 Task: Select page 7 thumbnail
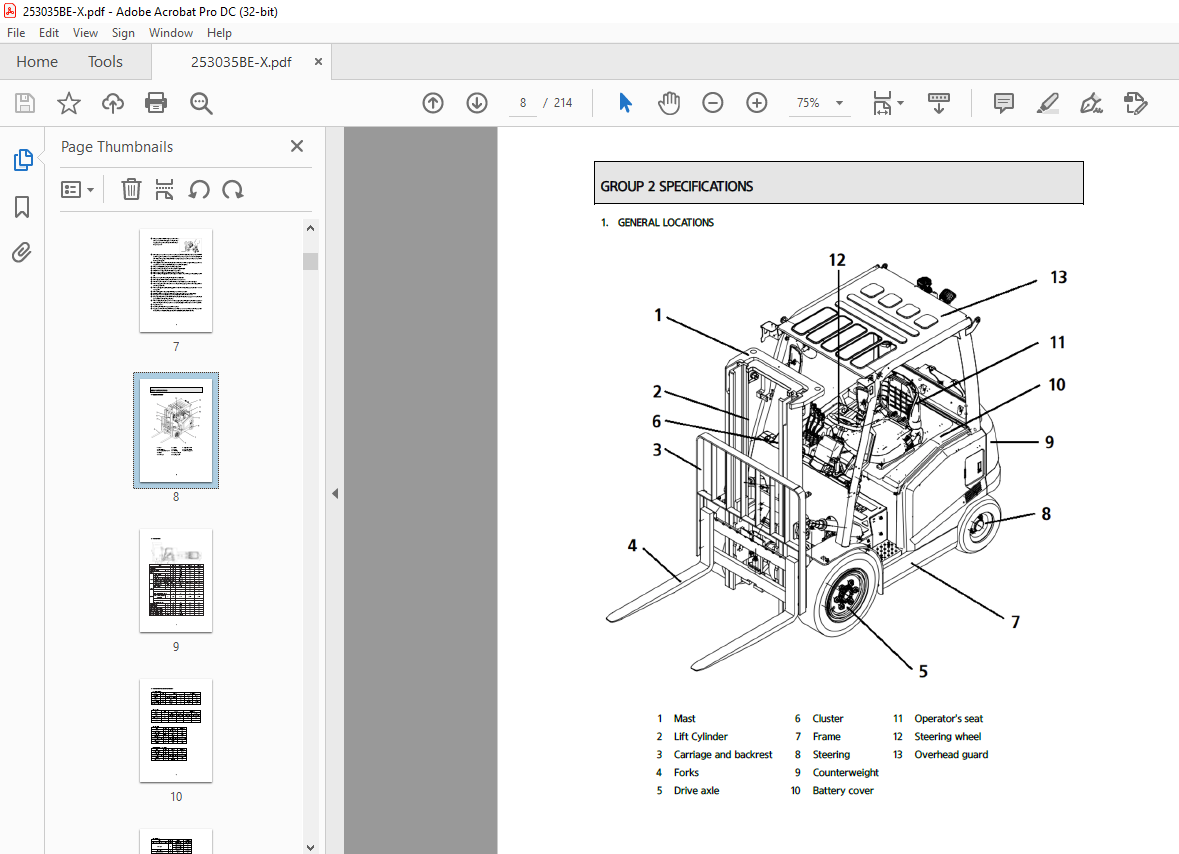point(176,280)
